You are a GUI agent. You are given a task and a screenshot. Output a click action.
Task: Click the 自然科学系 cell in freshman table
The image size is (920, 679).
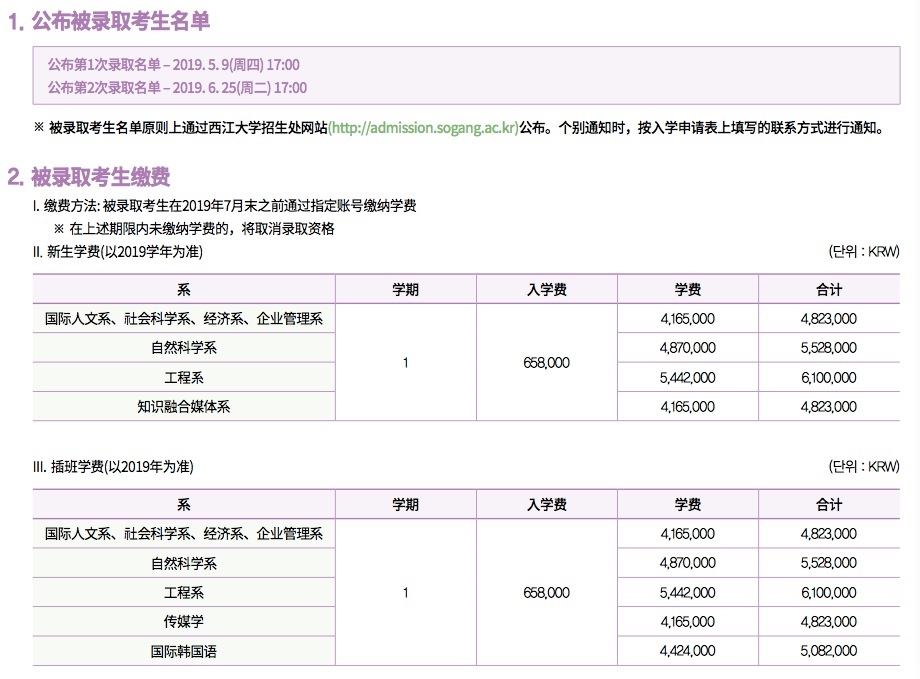pos(184,348)
